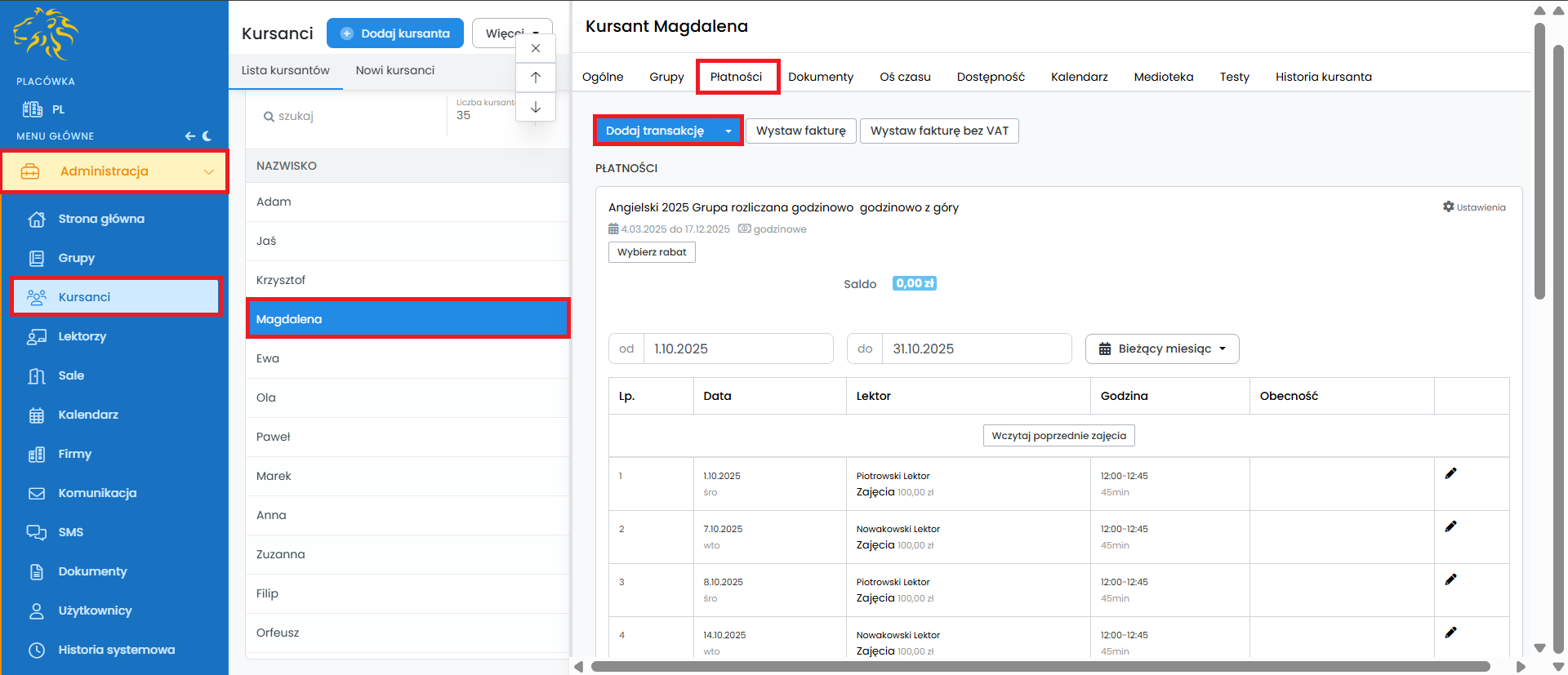Open the SMS section in the sidebar
The width and height of the screenshot is (1568, 675).
[x=70, y=532]
